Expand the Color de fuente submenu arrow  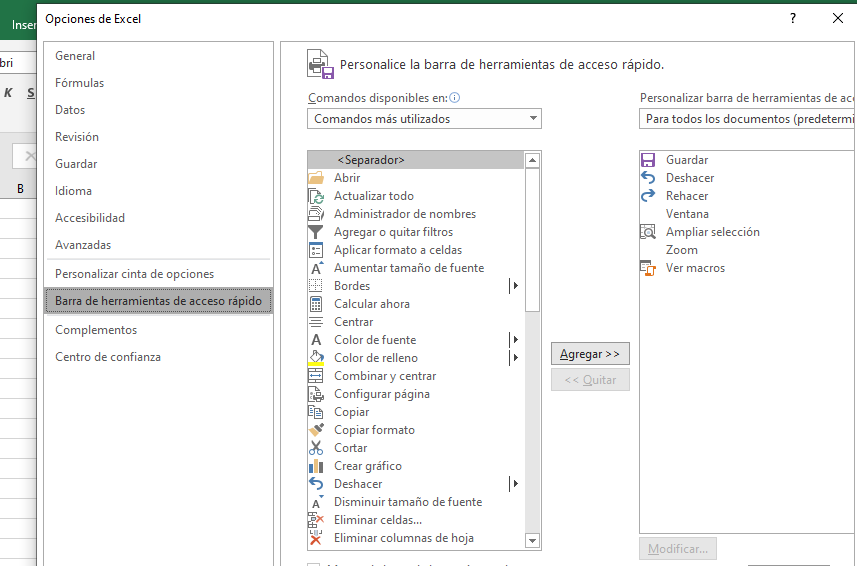514,340
